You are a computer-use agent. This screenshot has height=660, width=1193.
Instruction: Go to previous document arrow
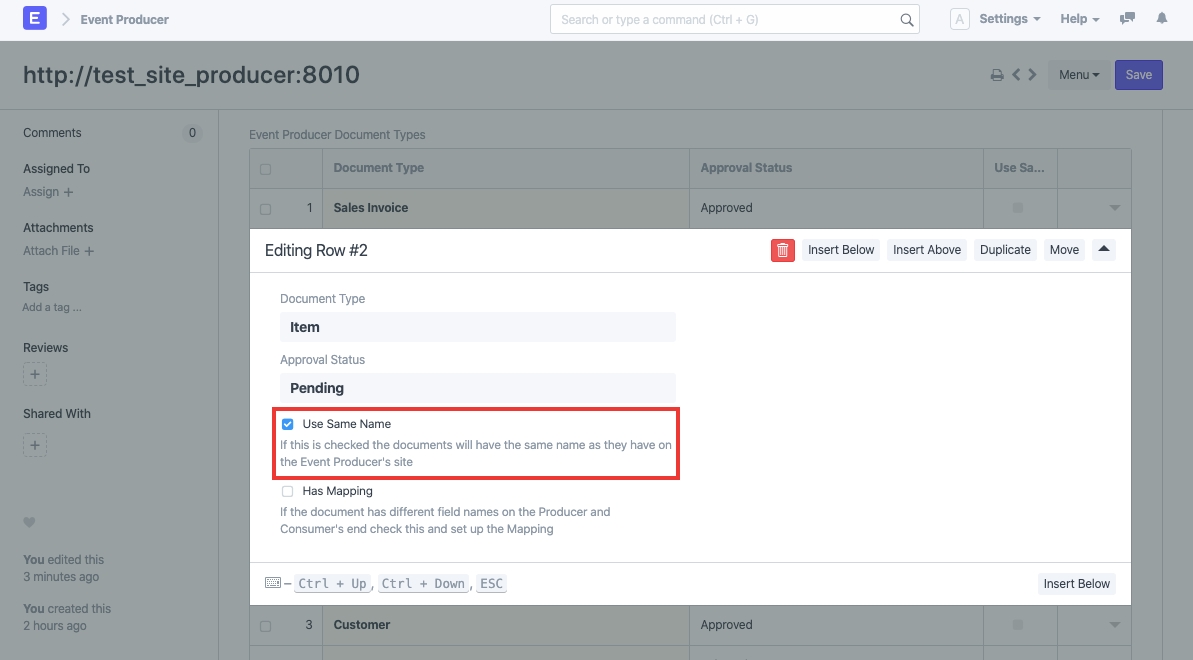tap(1016, 75)
